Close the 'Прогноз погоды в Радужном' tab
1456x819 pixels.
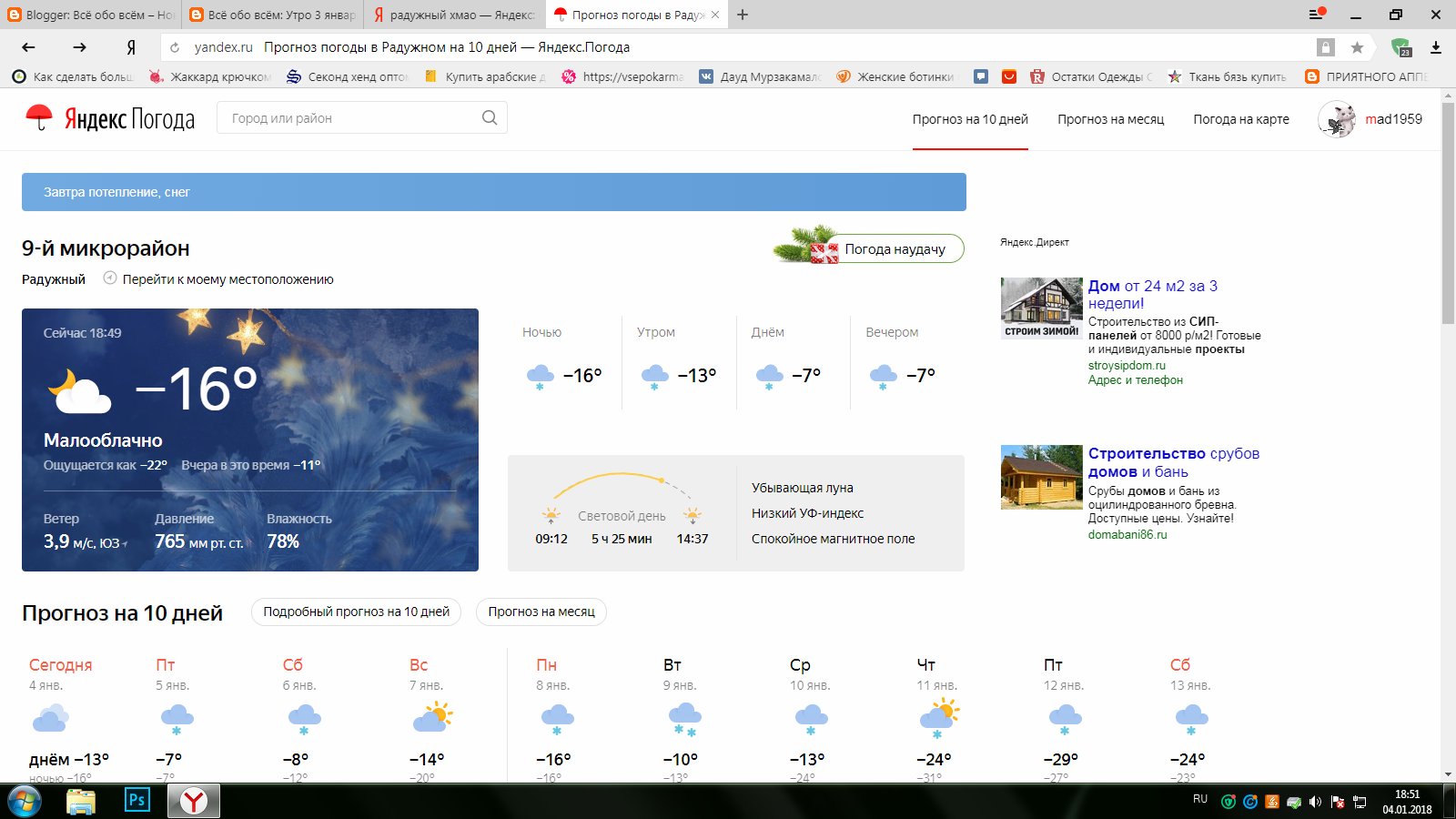pyautogui.click(x=715, y=15)
